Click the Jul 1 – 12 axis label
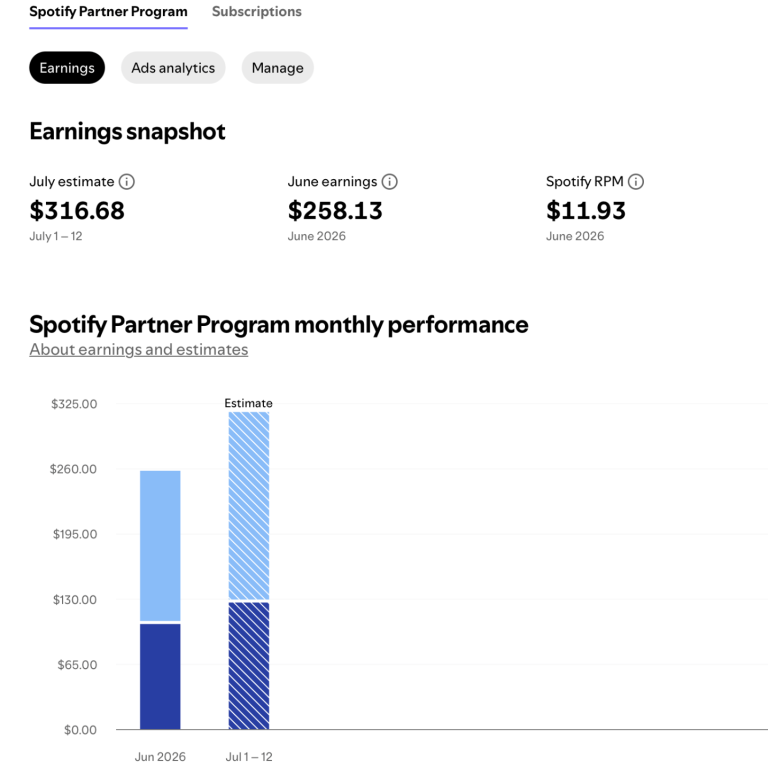Screen dimensions: 768x768 click(249, 757)
